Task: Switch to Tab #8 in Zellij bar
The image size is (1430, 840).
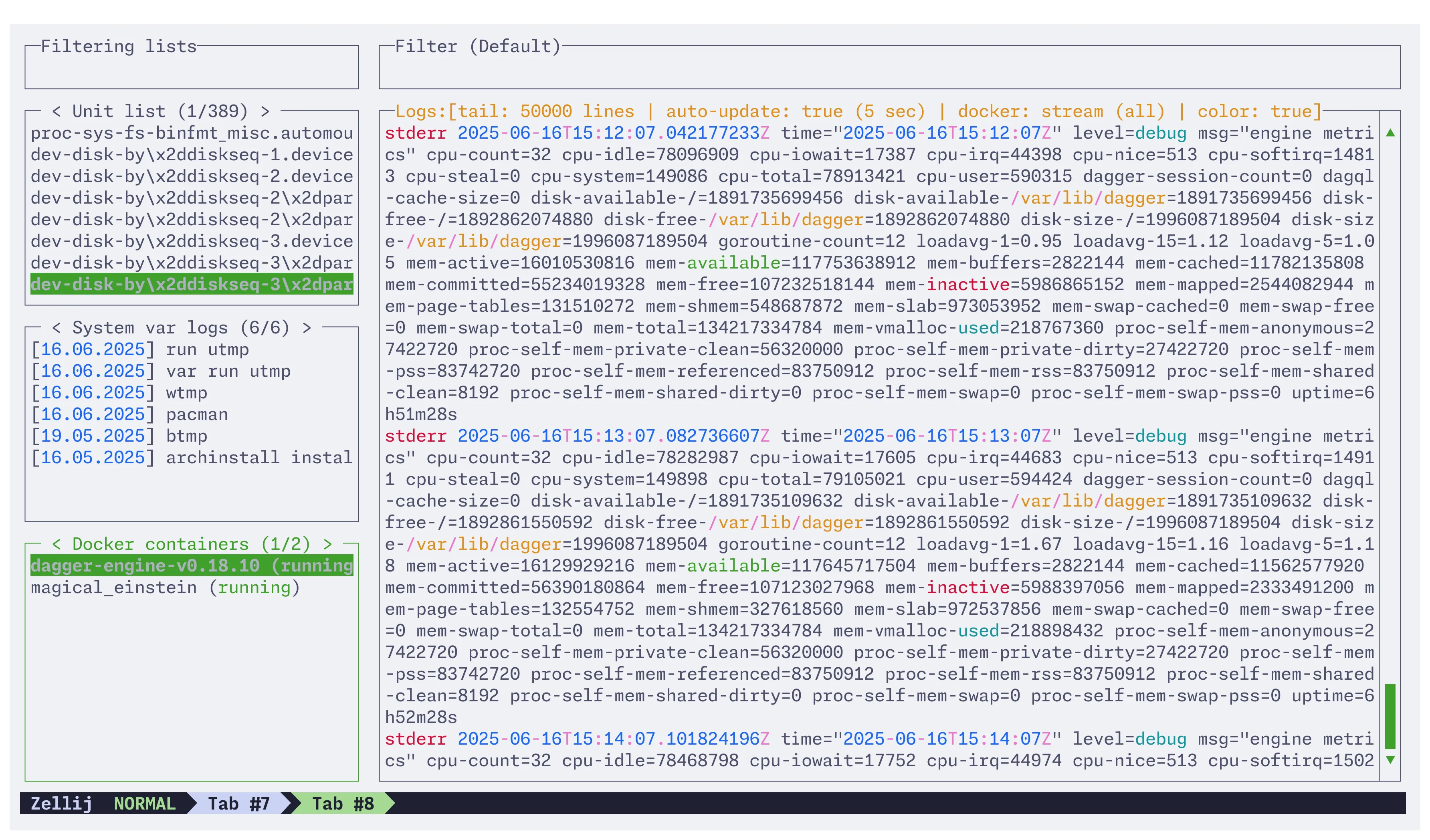Action: click(343, 804)
